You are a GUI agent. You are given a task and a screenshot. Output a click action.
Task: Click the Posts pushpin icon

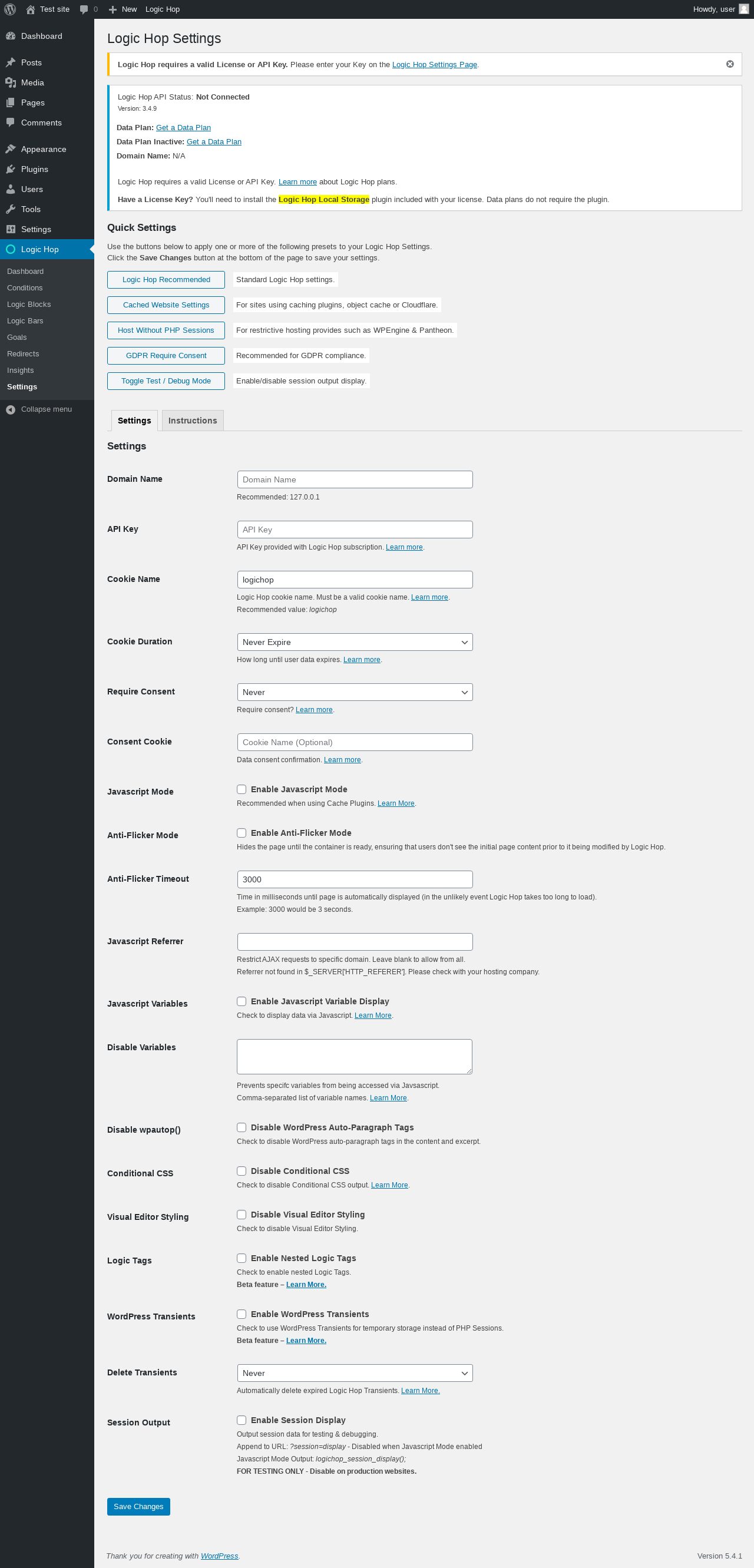pos(11,62)
